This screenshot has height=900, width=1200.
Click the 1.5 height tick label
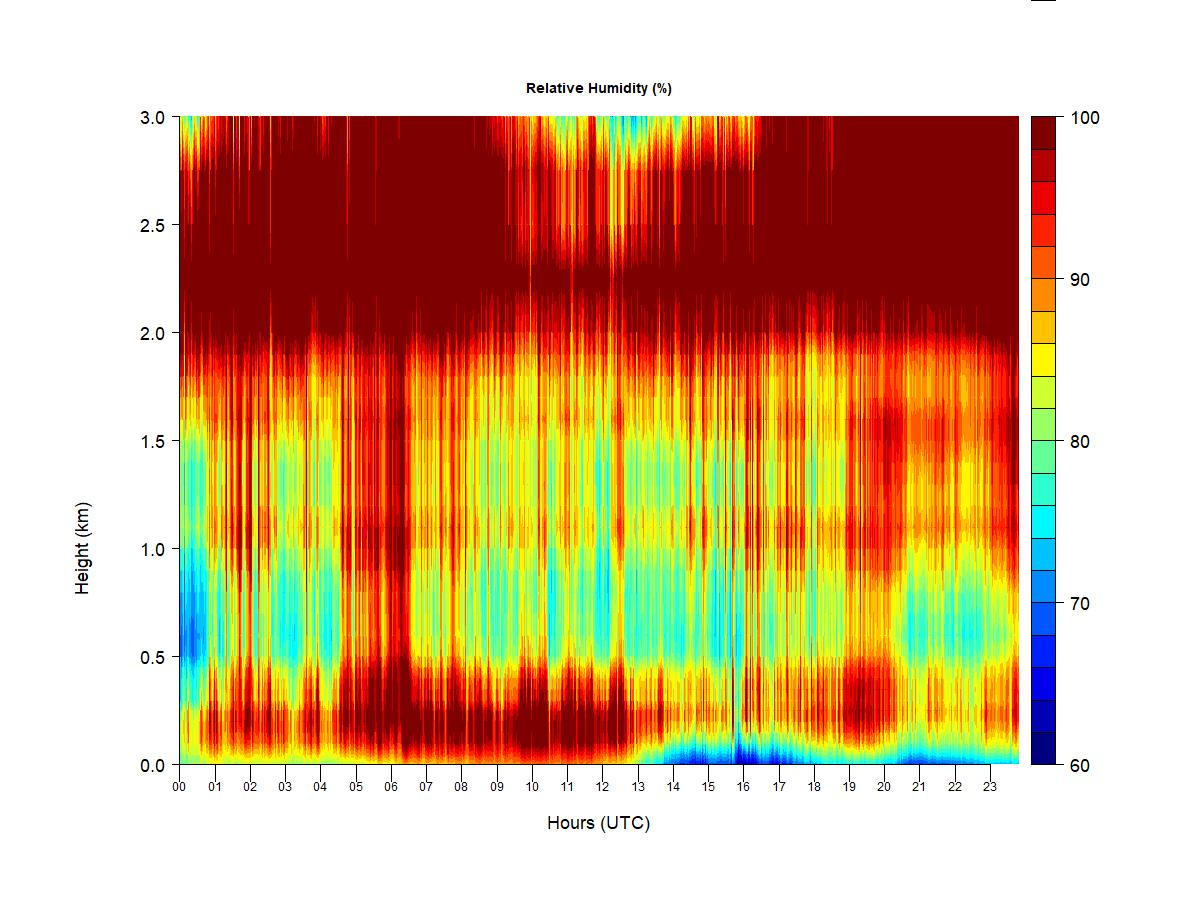click(x=154, y=441)
